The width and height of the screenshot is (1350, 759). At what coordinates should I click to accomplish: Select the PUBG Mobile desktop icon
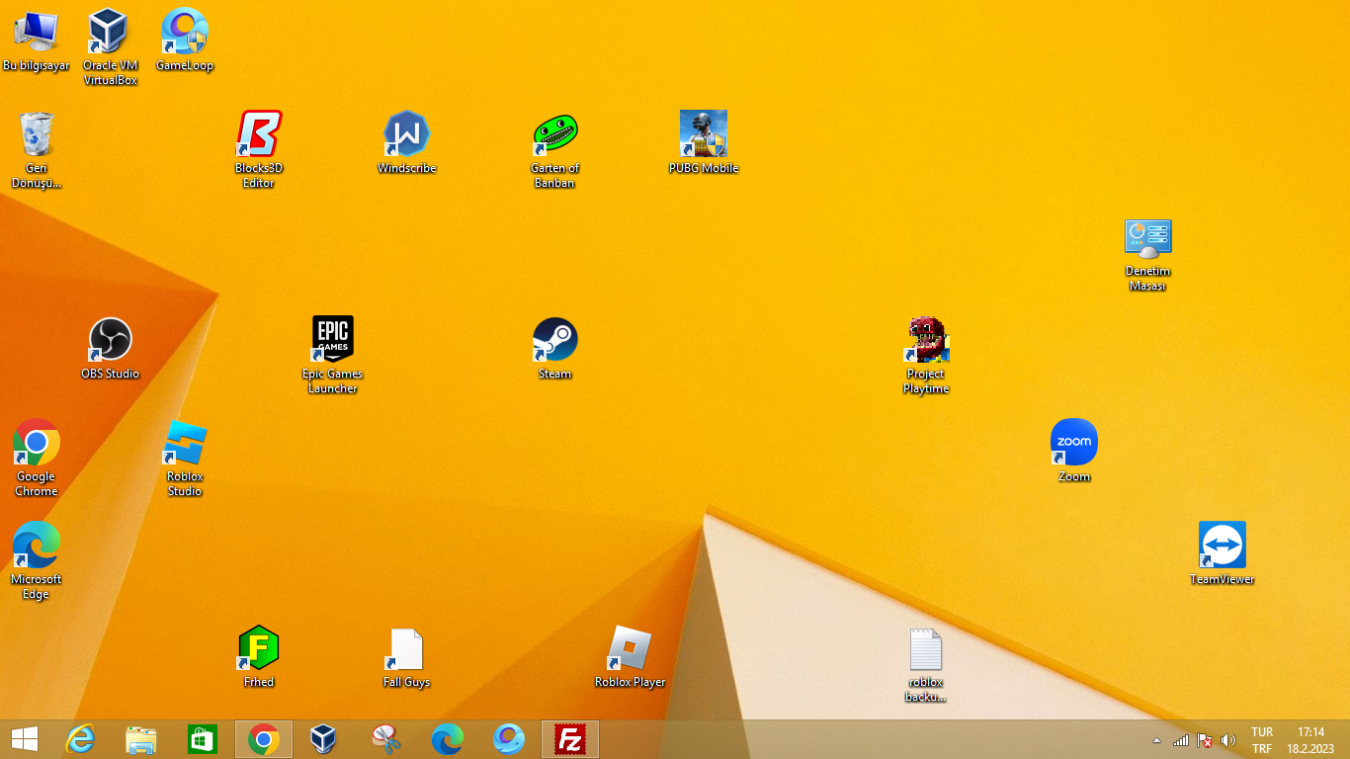[x=703, y=143]
